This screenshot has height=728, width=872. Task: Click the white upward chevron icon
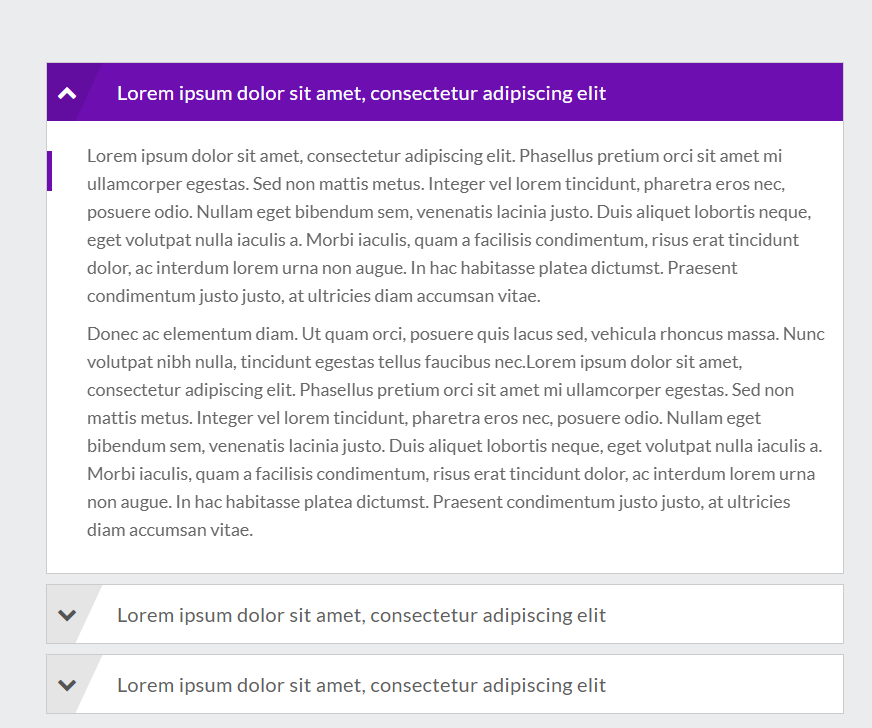pos(67,91)
